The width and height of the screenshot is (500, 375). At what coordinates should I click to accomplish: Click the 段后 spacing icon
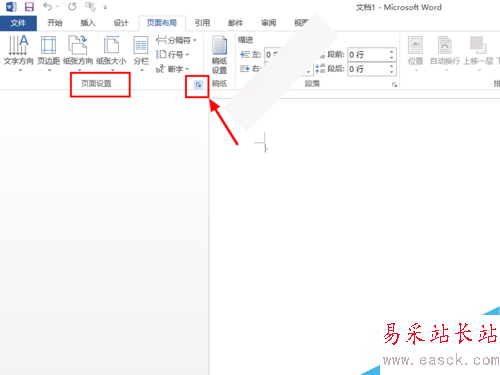pyautogui.click(x=320, y=69)
